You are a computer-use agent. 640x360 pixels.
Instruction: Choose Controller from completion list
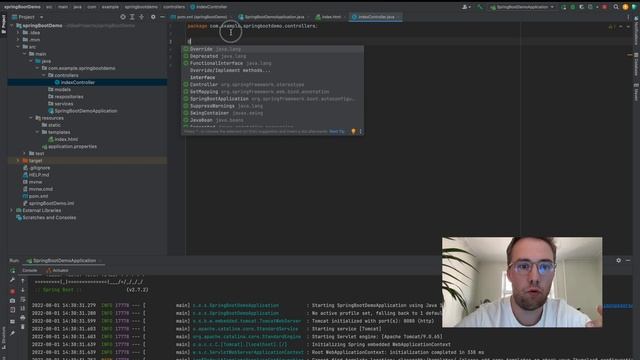(272, 84)
